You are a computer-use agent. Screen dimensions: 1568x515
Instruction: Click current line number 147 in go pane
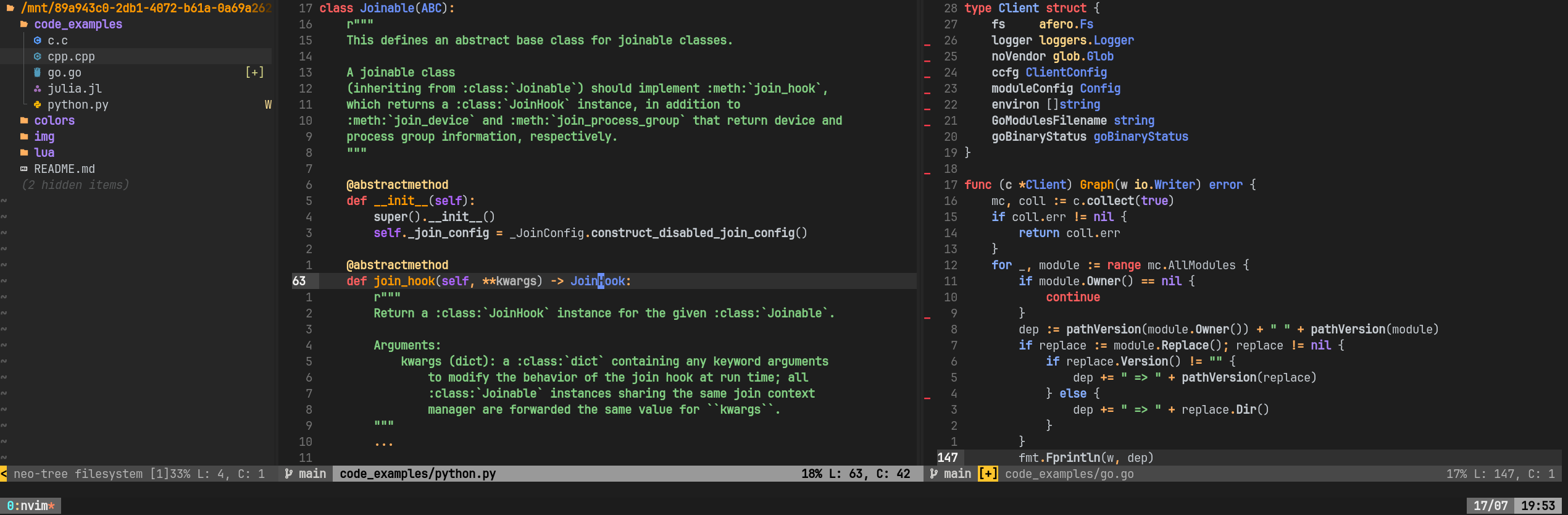coord(947,458)
